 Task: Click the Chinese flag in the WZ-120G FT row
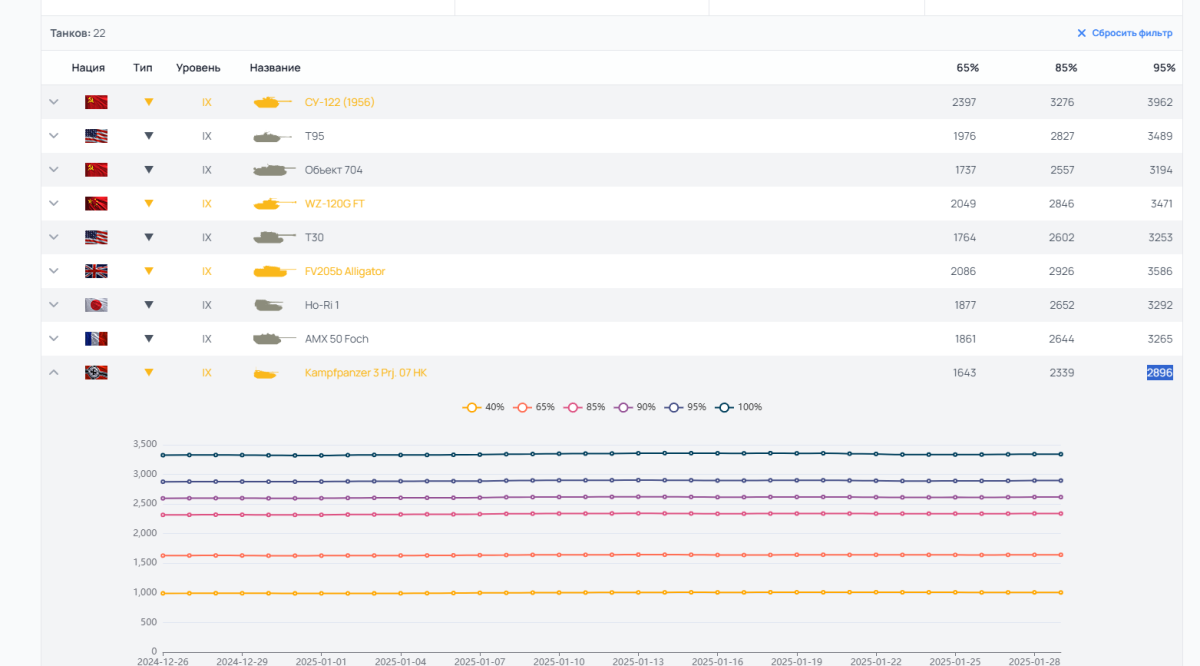coord(96,204)
